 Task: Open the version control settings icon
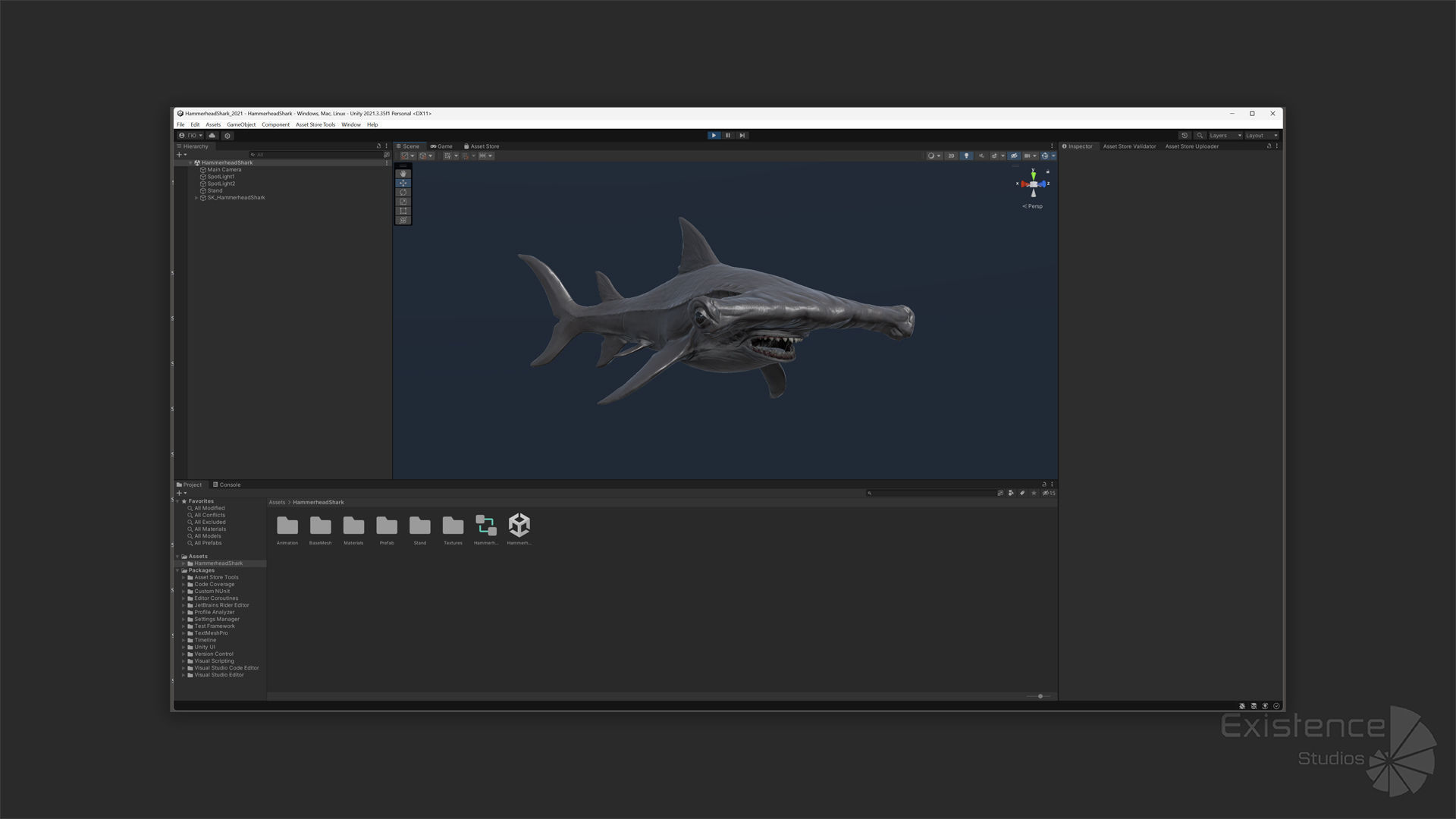pyautogui.click(x=227, y=136)
